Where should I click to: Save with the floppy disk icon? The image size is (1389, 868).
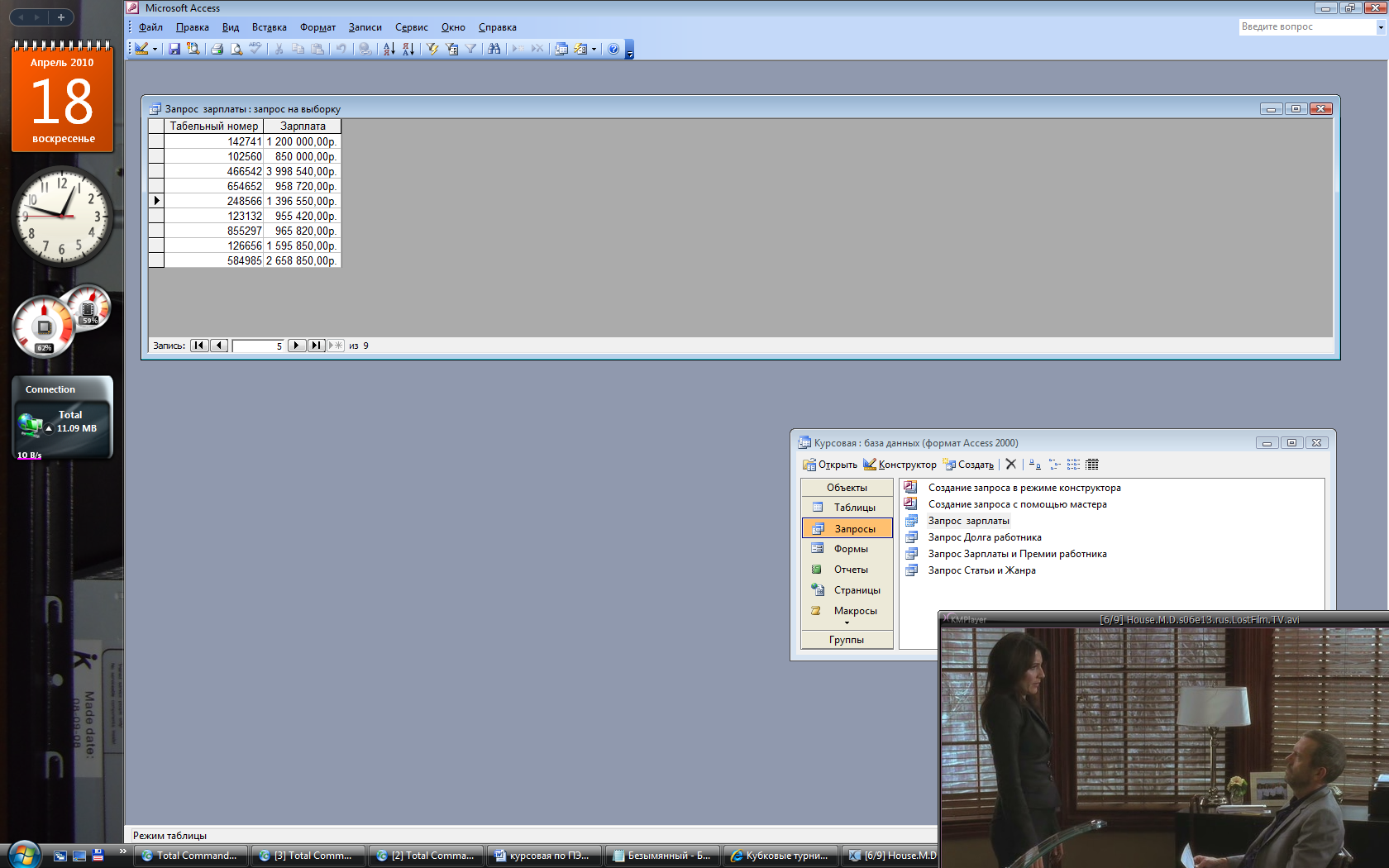pyautogui.click(x=174, y=49)
